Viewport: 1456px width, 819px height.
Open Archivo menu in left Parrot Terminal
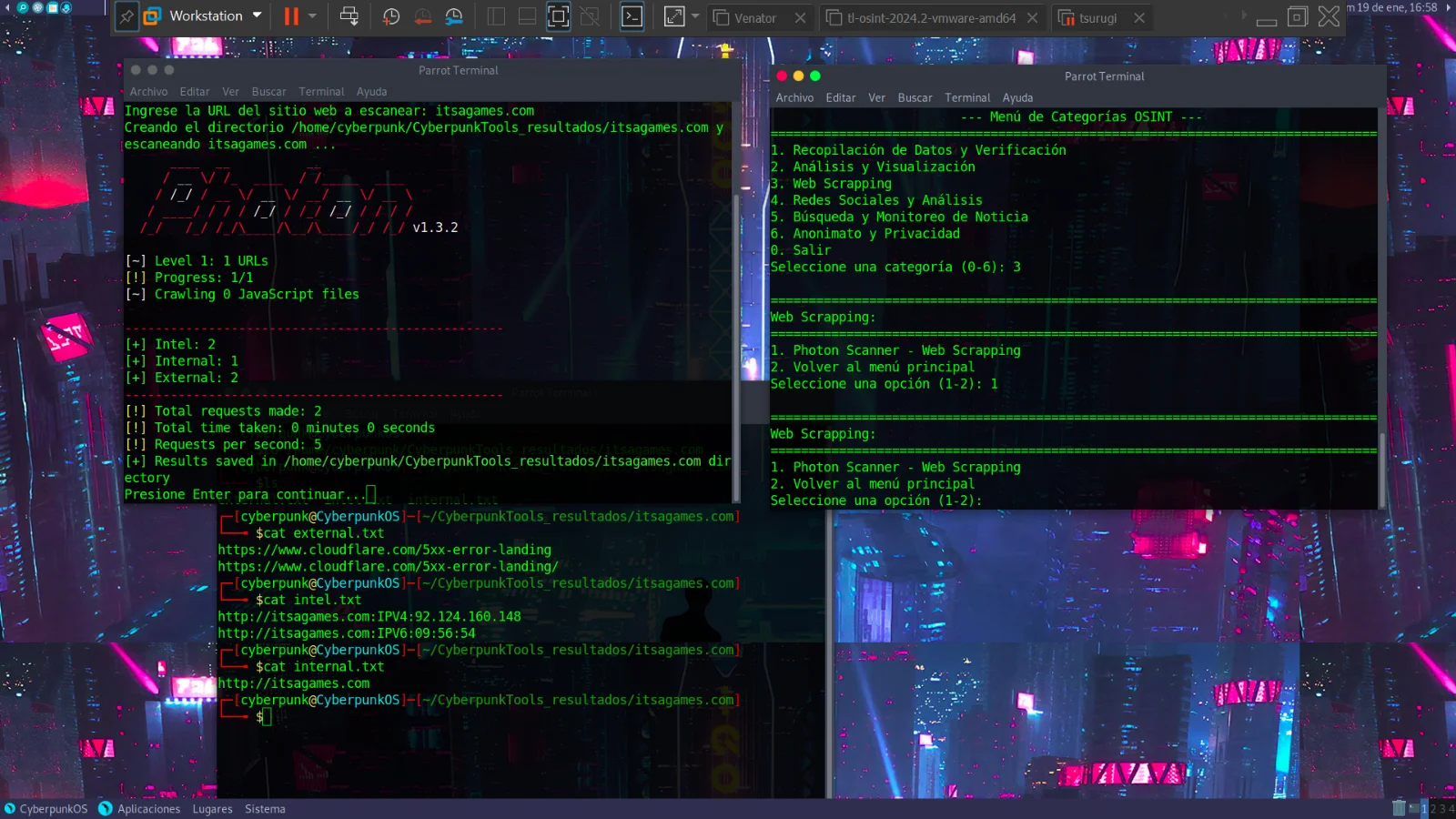[x=148, y=92]
